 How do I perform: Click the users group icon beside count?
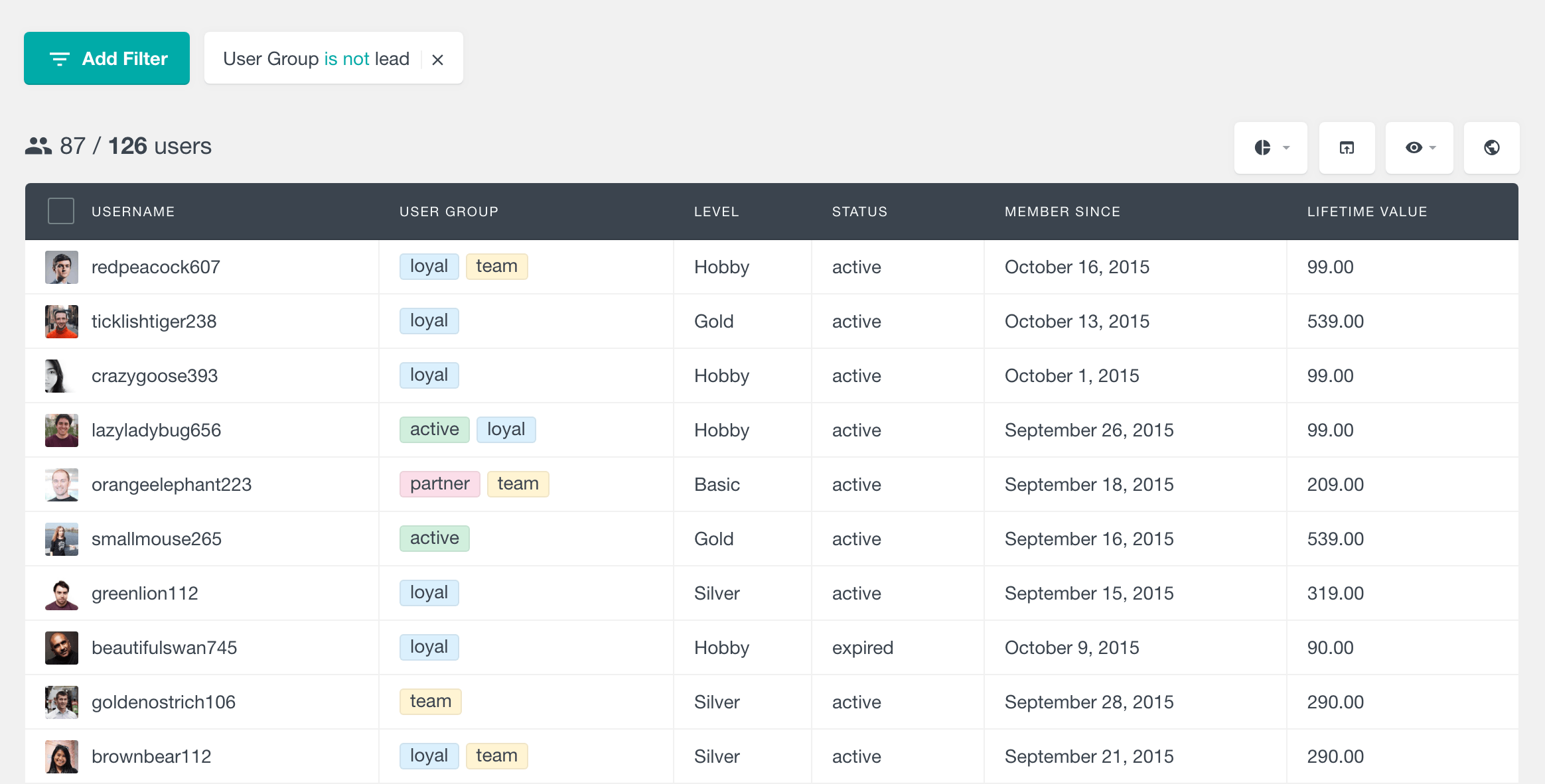pyautogui.click(x=38, y=146)
